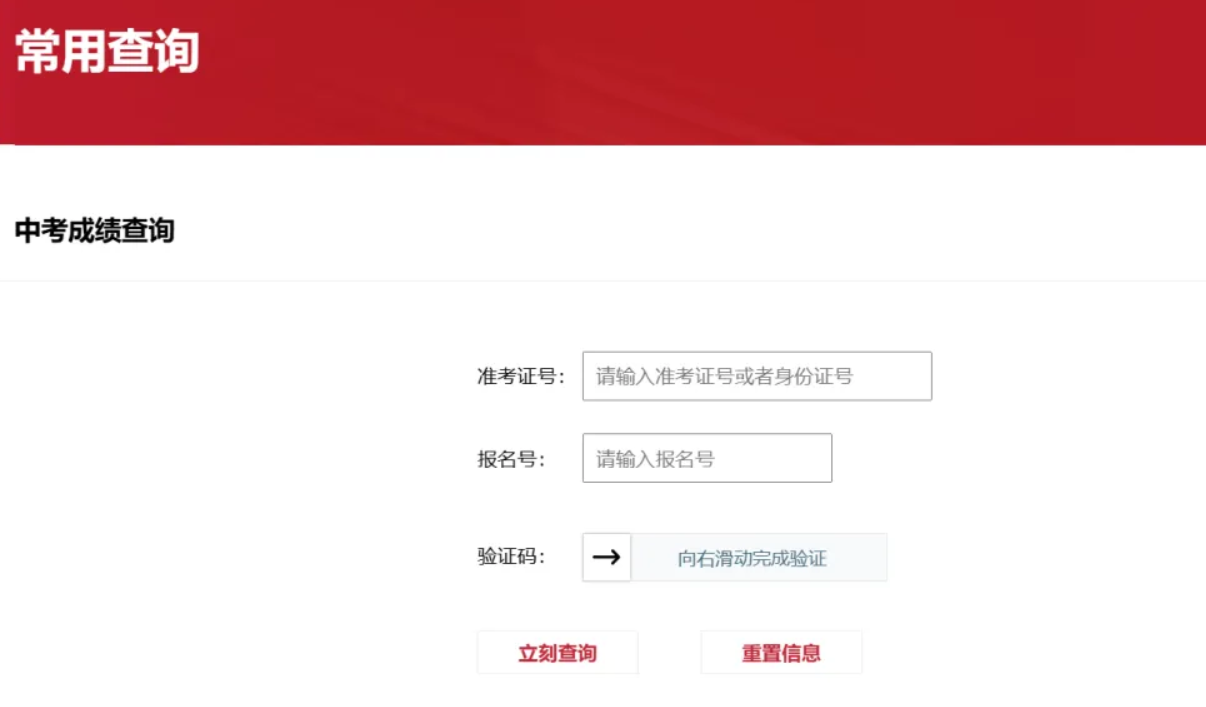Click placeholder text 请输入准考证号或者身份证号
Image resolution: width=1206 pixels, height=707 pixels.
click(724, 377)
